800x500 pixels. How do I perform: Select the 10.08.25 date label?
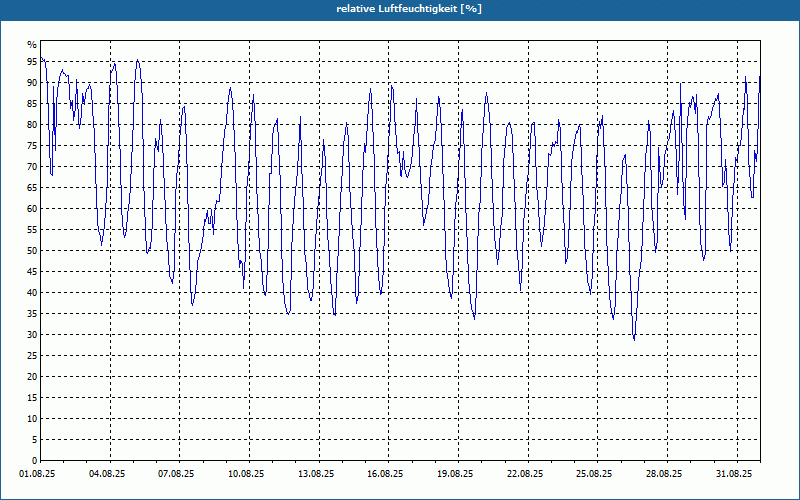246,474
